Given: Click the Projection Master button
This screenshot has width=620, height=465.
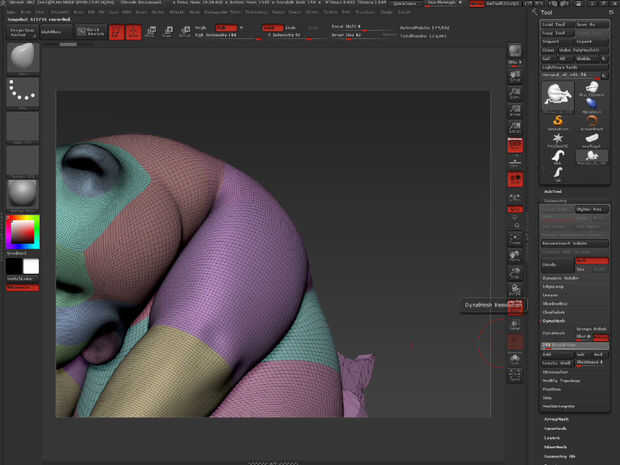Looking at the screenshot, I should tap(22, 32).
